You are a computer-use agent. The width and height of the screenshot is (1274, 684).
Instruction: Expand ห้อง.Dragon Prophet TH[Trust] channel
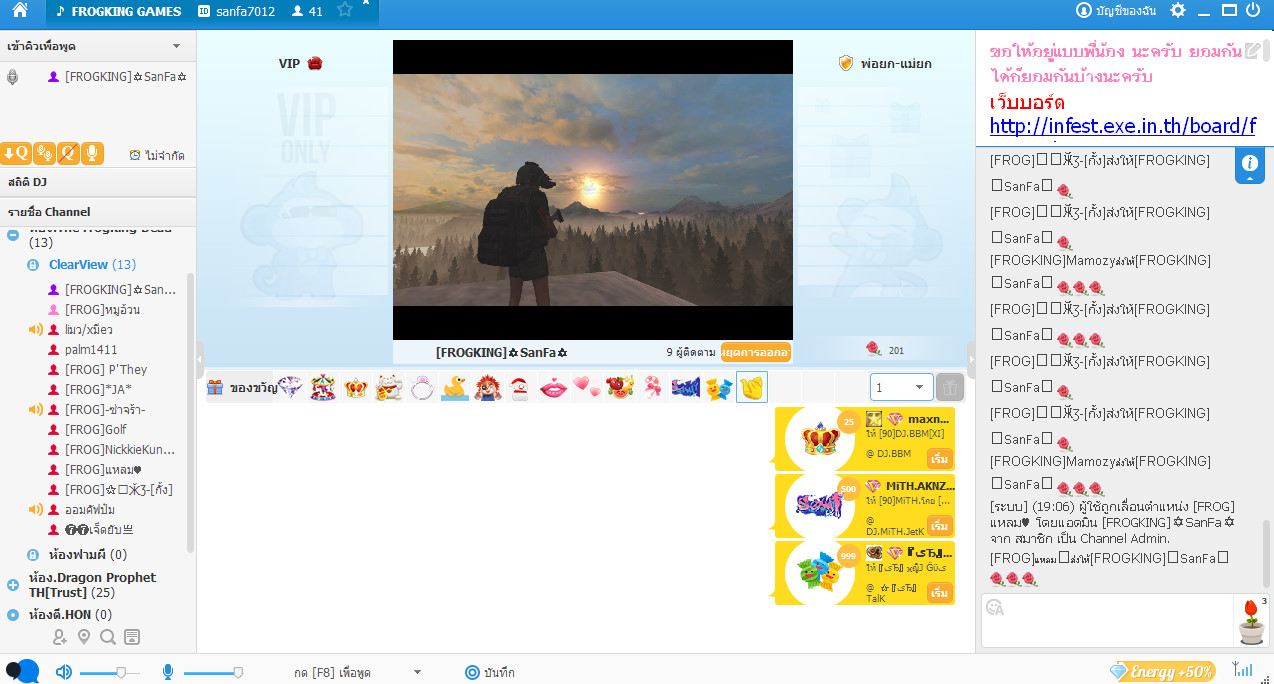(13, 584)
